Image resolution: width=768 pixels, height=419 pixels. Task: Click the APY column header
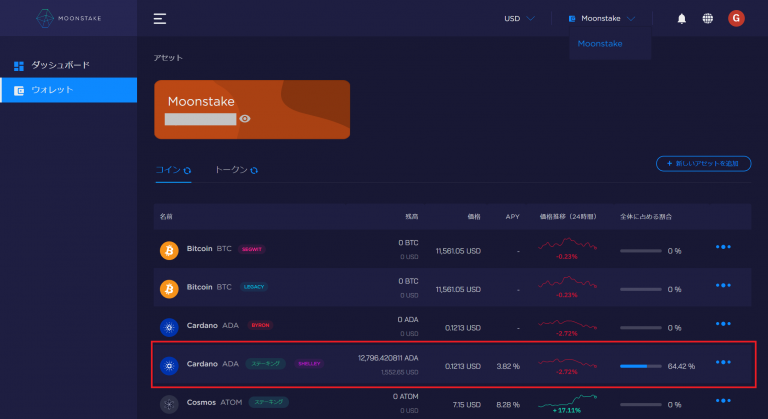click(512, 217)
